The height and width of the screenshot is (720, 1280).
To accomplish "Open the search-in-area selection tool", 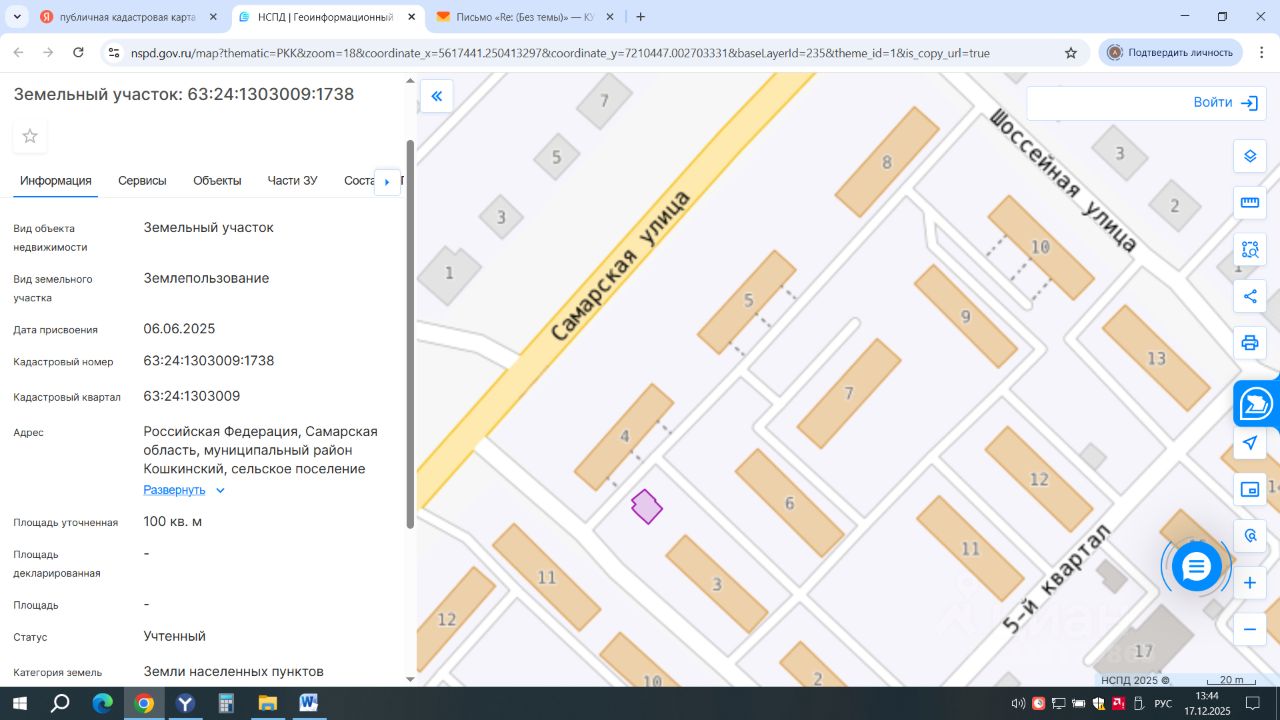I will pyautogui.click(x=1249, y=250).
